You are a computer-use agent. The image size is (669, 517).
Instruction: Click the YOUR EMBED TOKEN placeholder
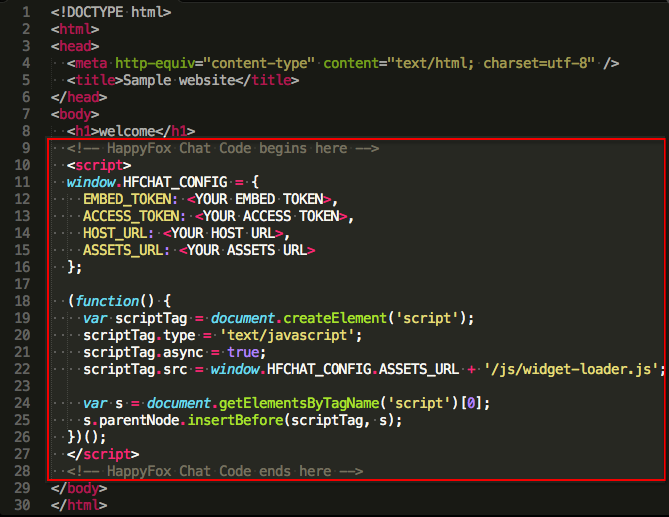click(x=259, y=199)
